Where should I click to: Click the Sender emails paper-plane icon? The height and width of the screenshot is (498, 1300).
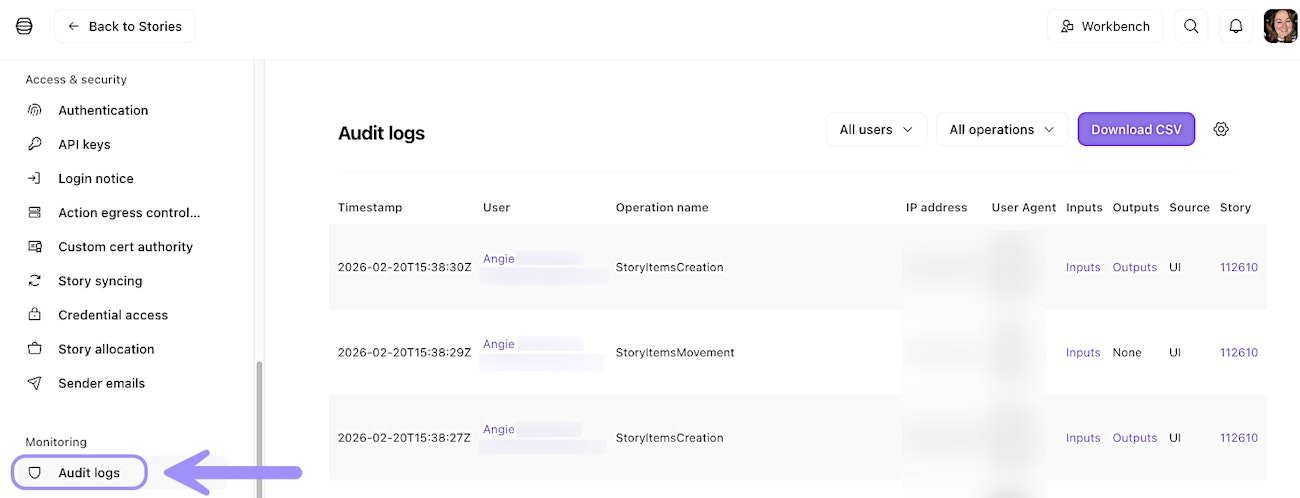pyautogui.click(x=35, y=383)
